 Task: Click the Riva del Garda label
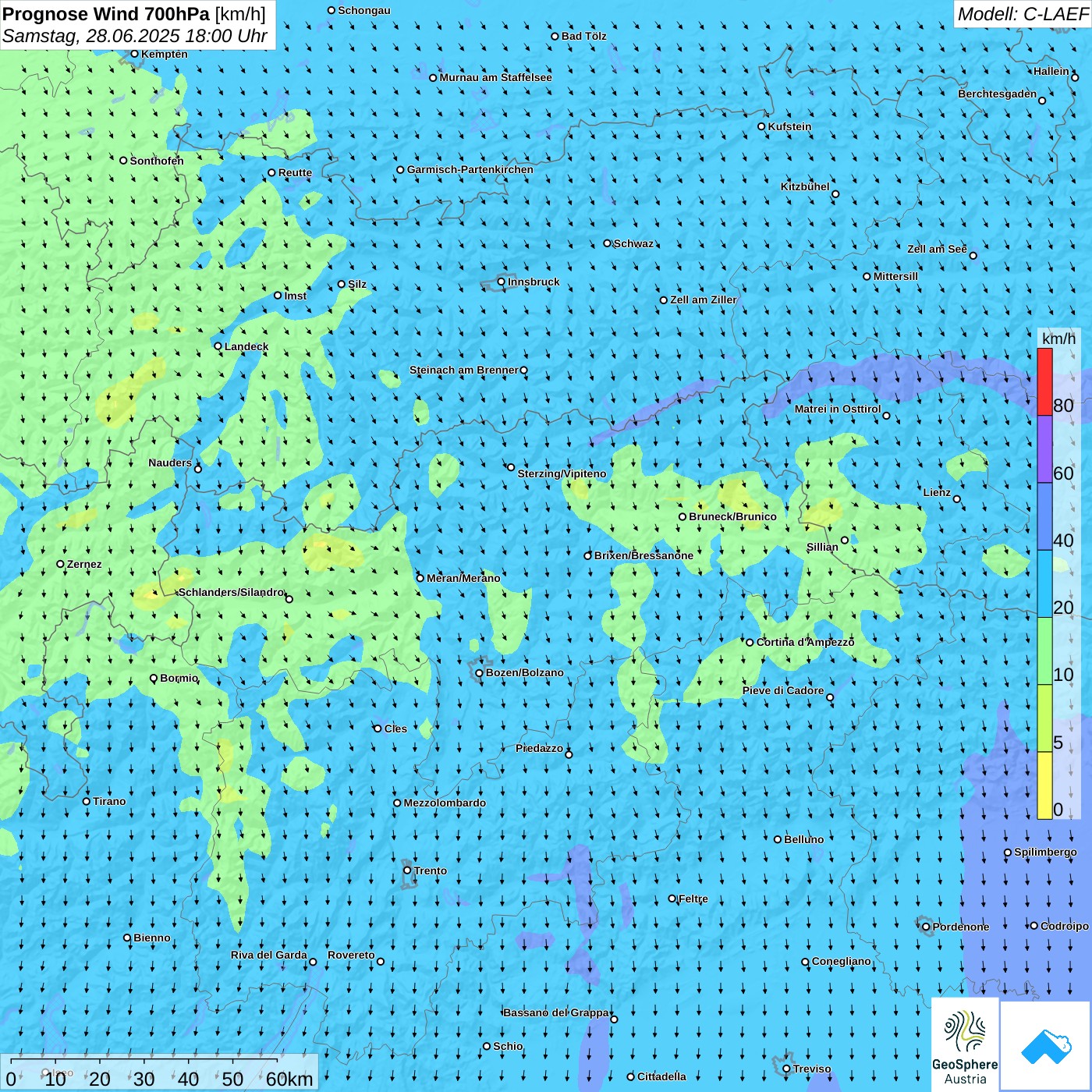[x=269, y=955]
